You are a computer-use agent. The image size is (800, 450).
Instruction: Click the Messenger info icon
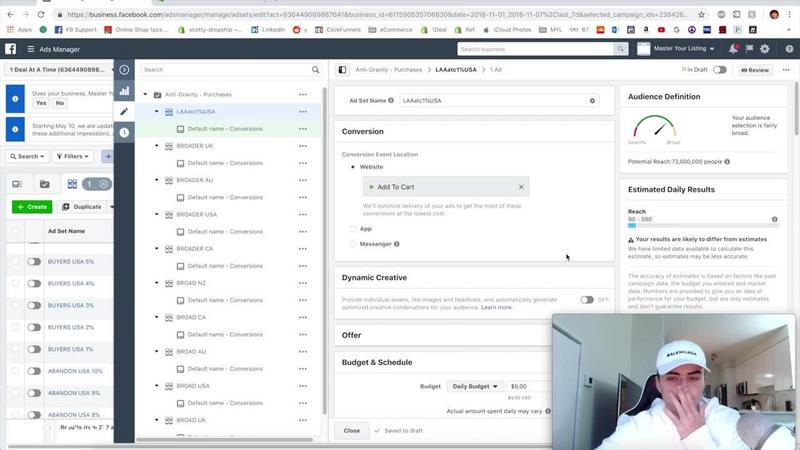(x=396, y=244)
